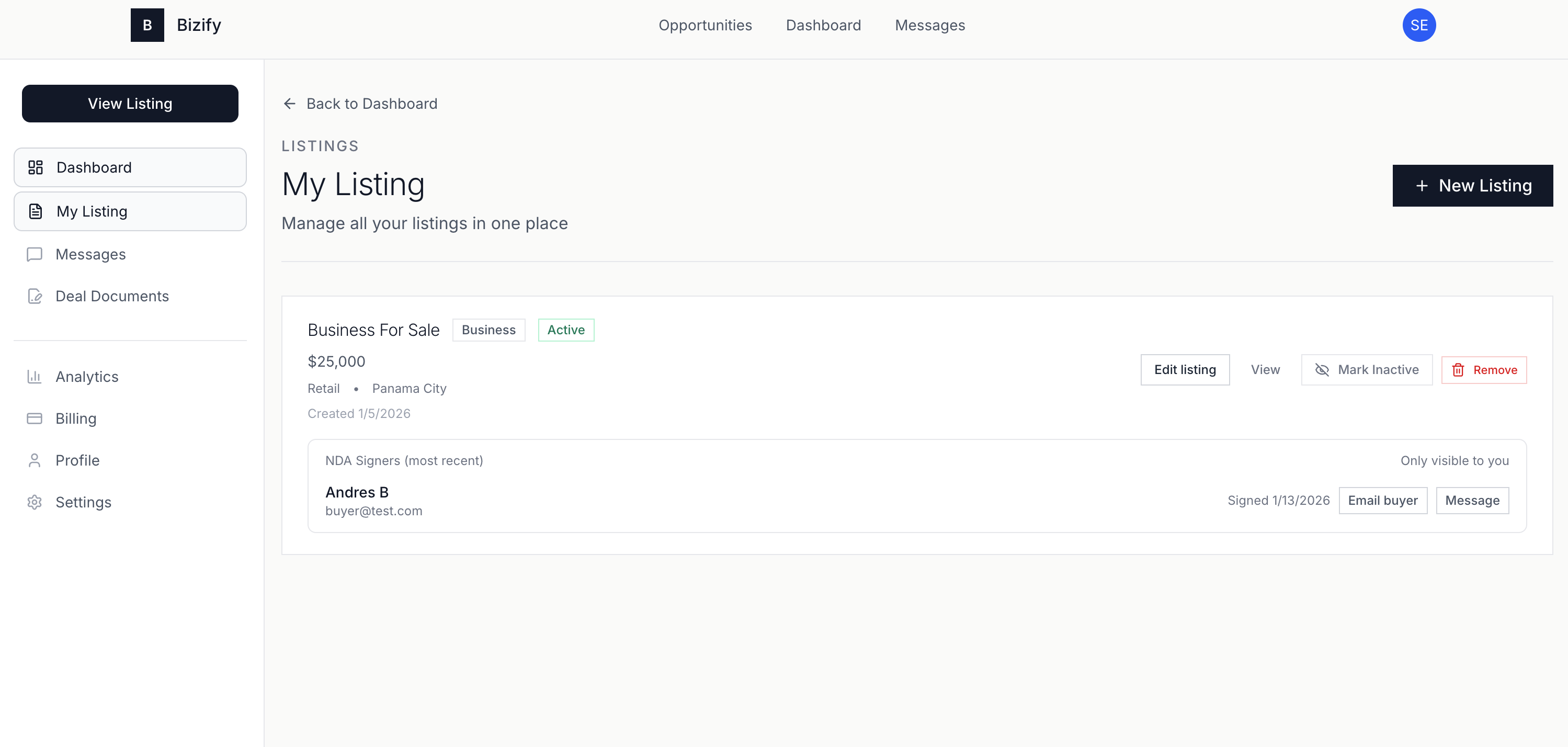The height and width of the screenshot is (747, 1568).
Task: Edit the Business For Sale listing
Action: coord(1185,369)
